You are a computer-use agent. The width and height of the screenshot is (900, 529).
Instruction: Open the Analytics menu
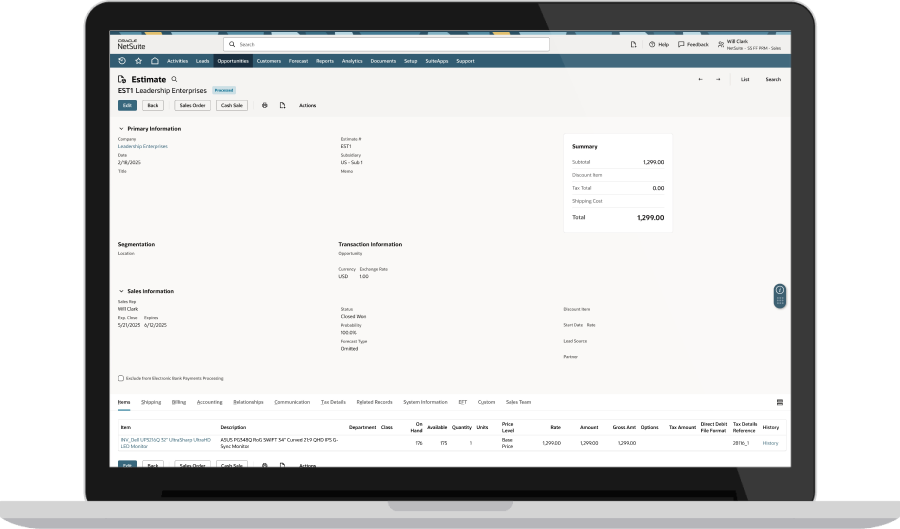pos(352,61)
